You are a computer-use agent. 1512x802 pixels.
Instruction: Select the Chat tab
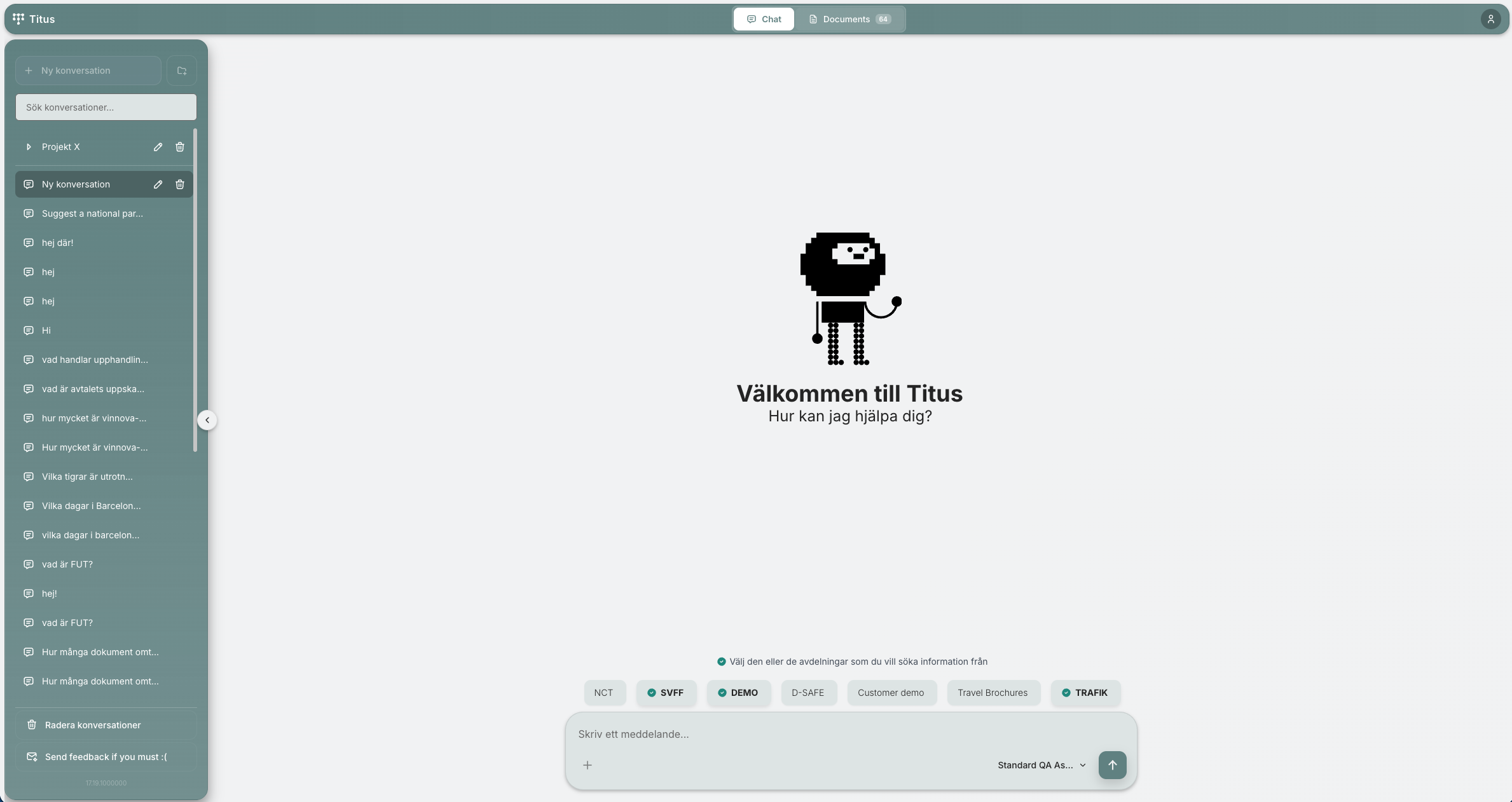pyautogui.click(x=763, y=19)
